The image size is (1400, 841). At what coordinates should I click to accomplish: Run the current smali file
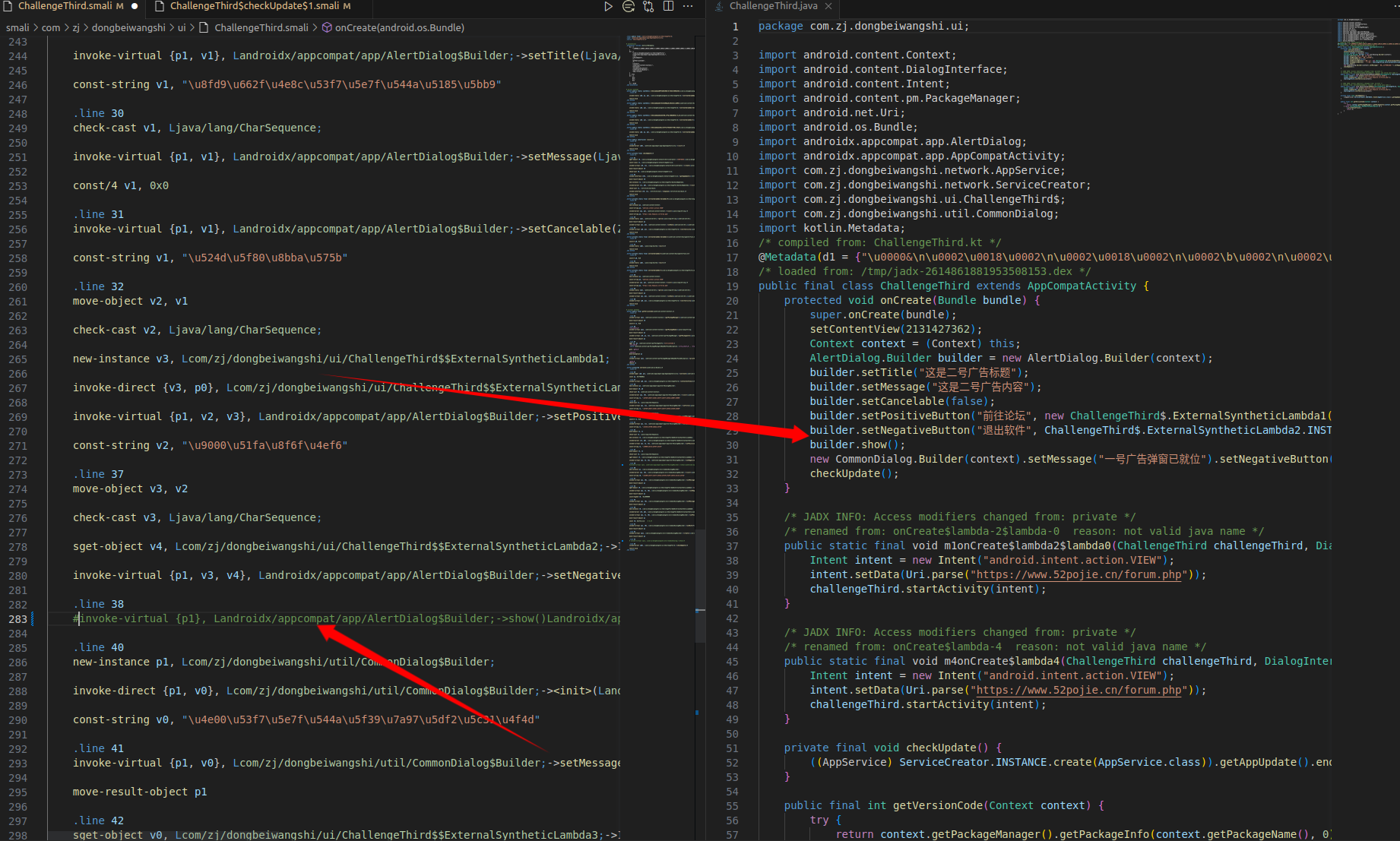pyautogui.click(x=608, y=6)
